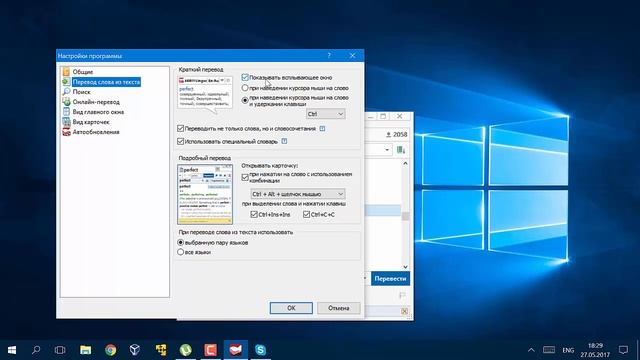
Task: Switch to ABBYY Lingvo taskbar icon
Action: pyautogui.click(x=236, y=350)
